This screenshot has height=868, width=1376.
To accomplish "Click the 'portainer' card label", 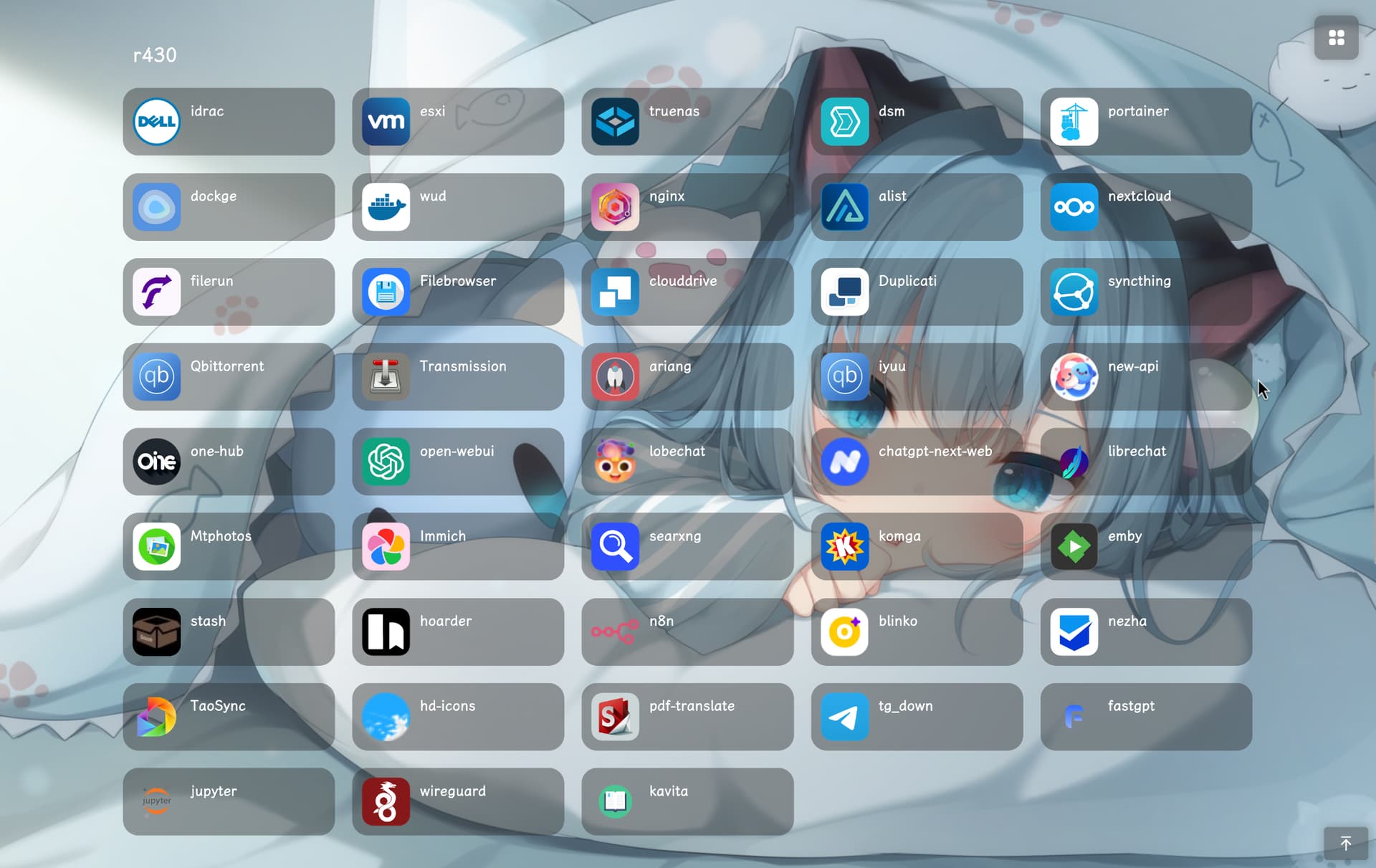I will [1138, 111].
